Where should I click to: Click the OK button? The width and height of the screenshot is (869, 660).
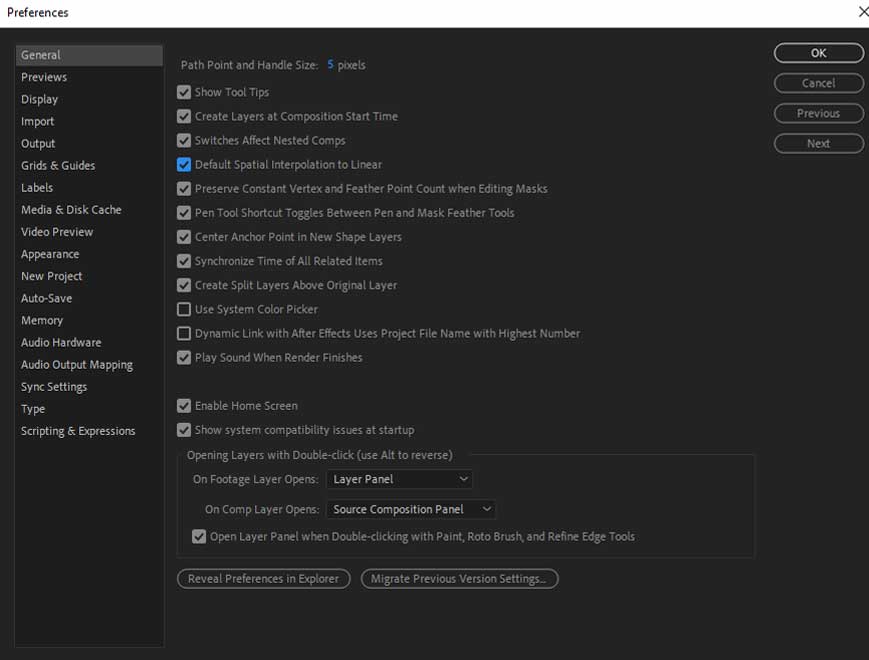(x=818, y=53)
